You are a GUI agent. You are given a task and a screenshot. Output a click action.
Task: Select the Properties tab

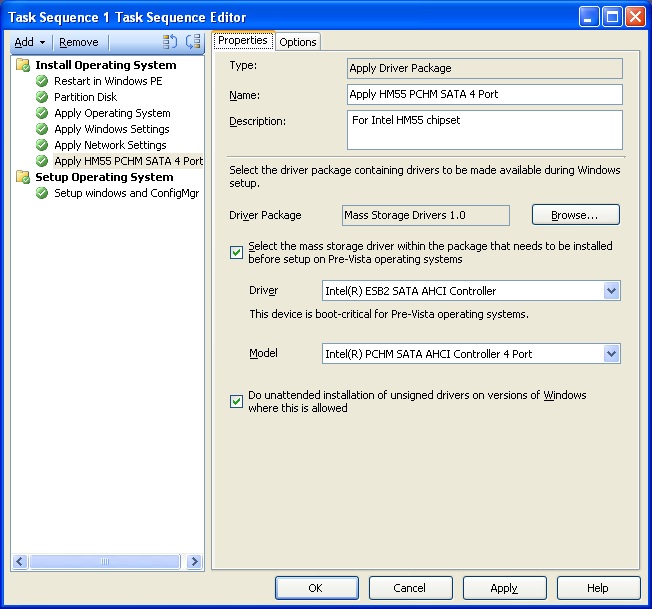click(x=243, y=40)
